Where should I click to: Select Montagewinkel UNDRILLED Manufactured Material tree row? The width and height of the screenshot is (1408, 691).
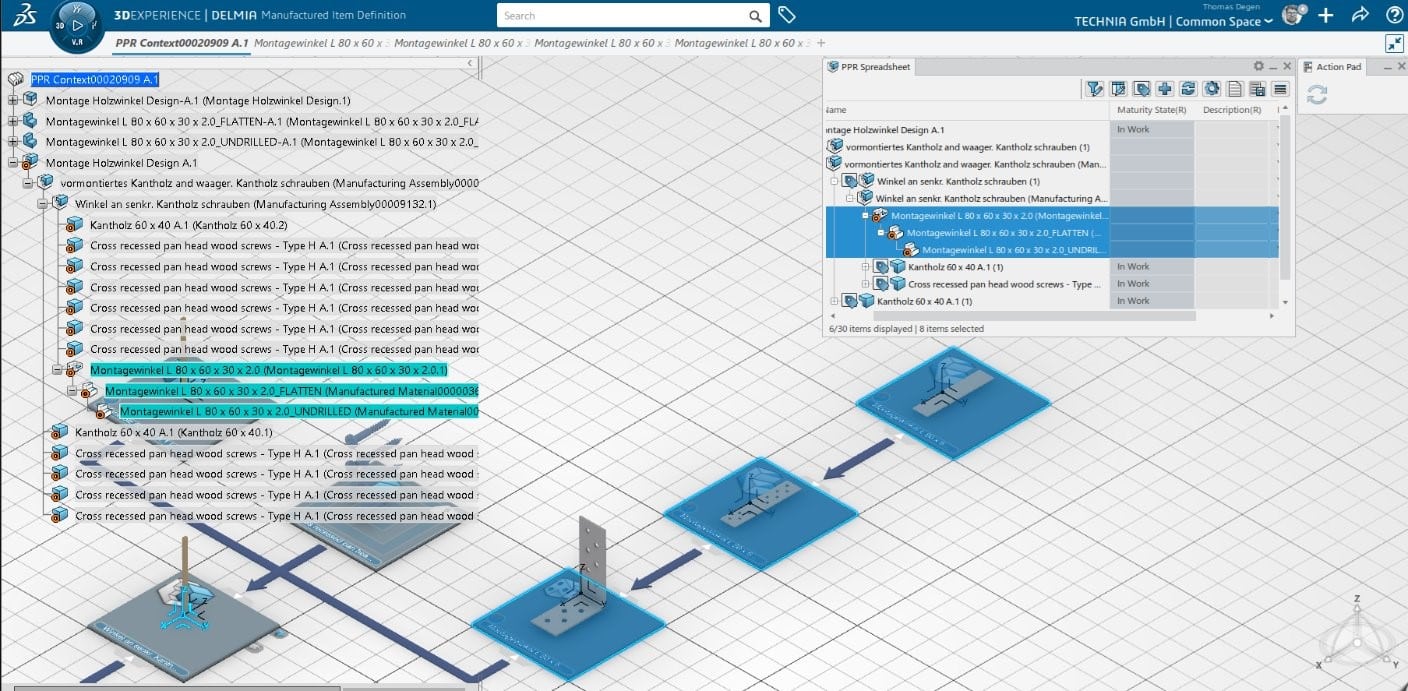[299, 411]
